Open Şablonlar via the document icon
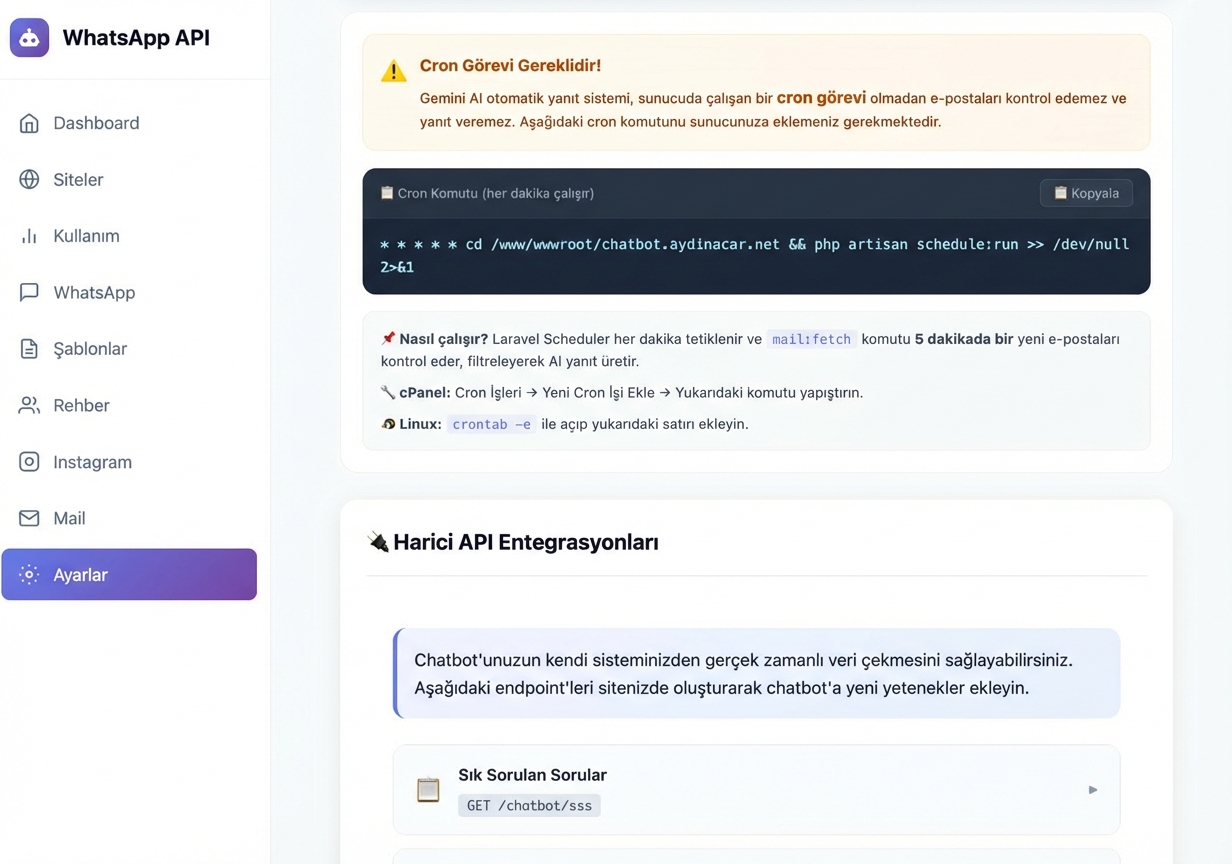The height and width of the screenshot is (864, 1232). 30,349
